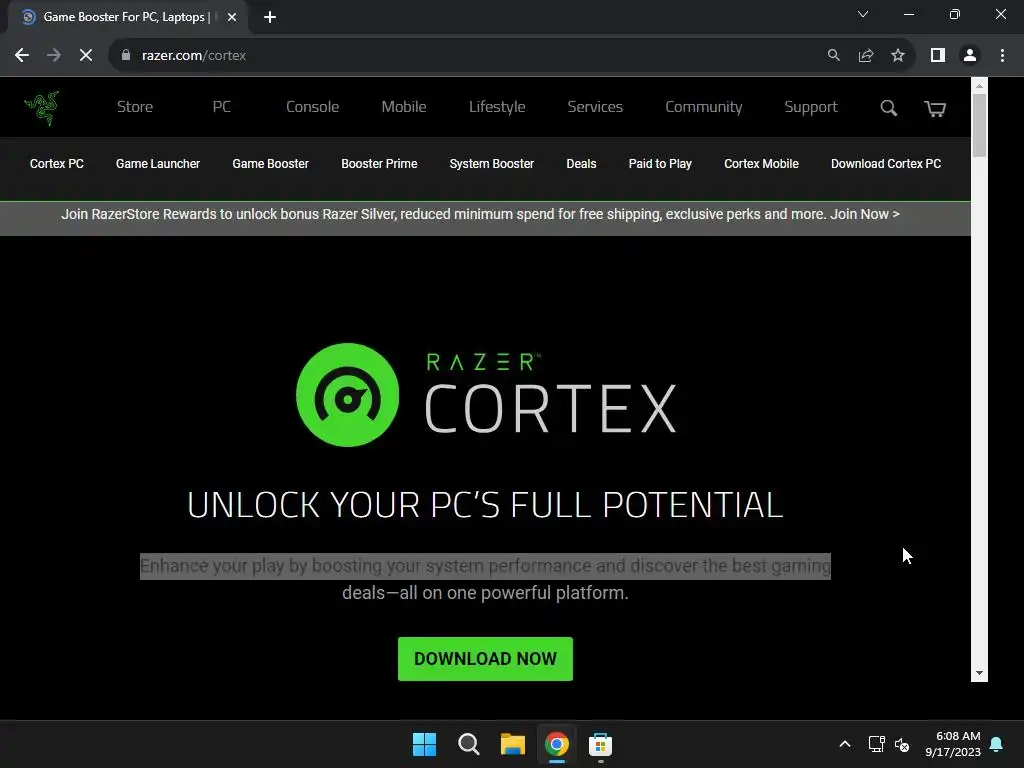Open Cortex Mobile link
This screenshot has width=1024, height=768.
click(x=761, y=164)
